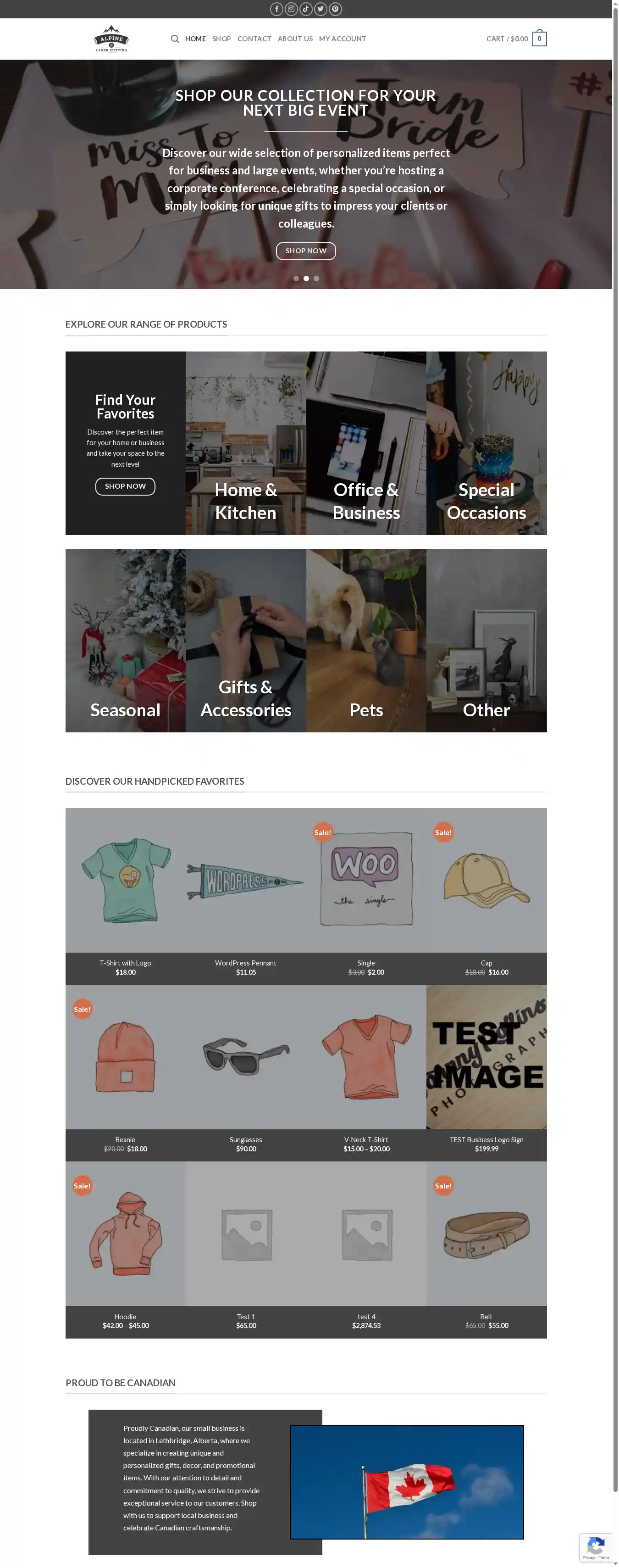619x1568 pixels.
Task: Open the Twitter social icon
Action: (321, 9)
